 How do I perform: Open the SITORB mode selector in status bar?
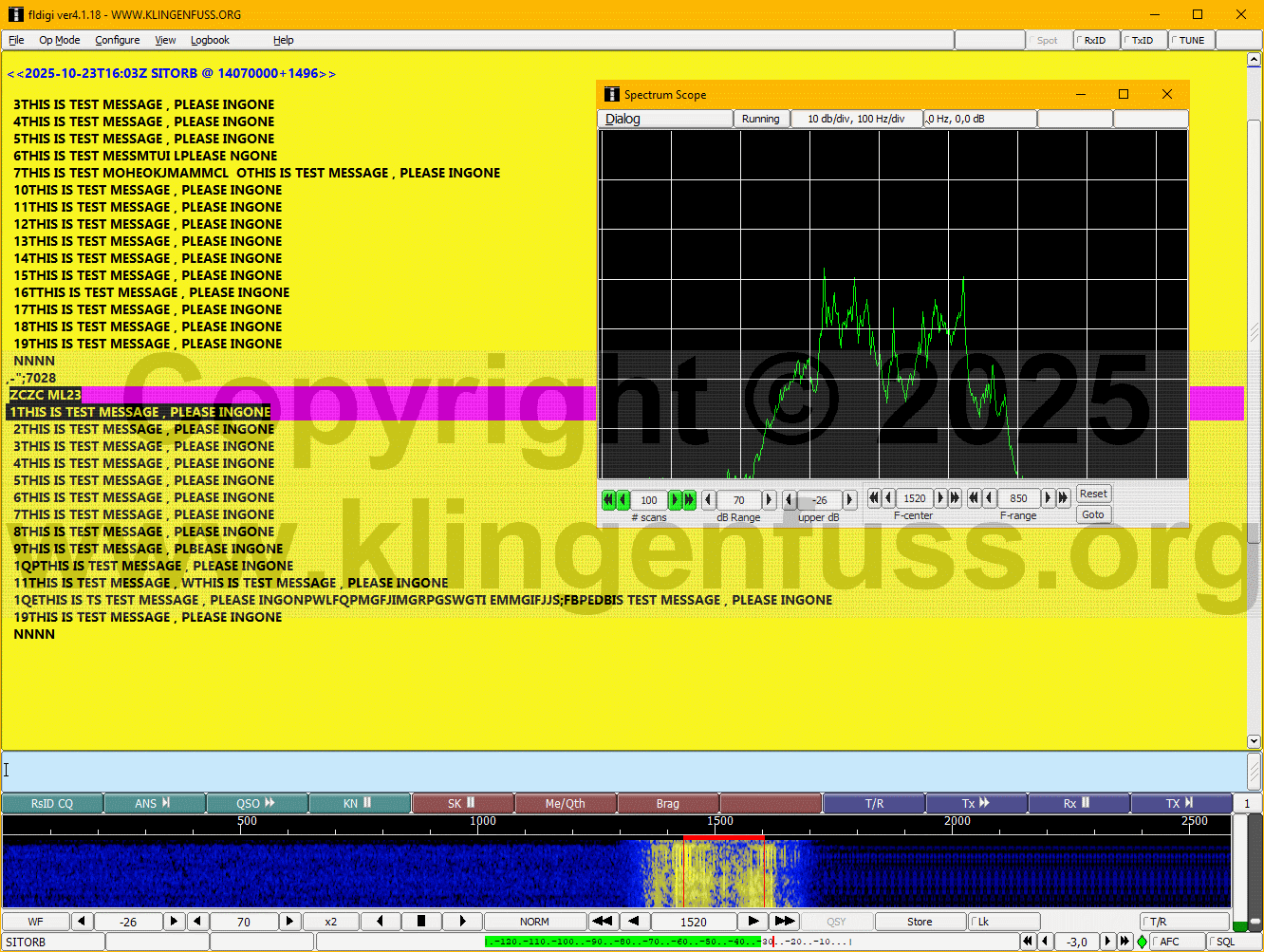pyautogui.click(x=52, y=942)
